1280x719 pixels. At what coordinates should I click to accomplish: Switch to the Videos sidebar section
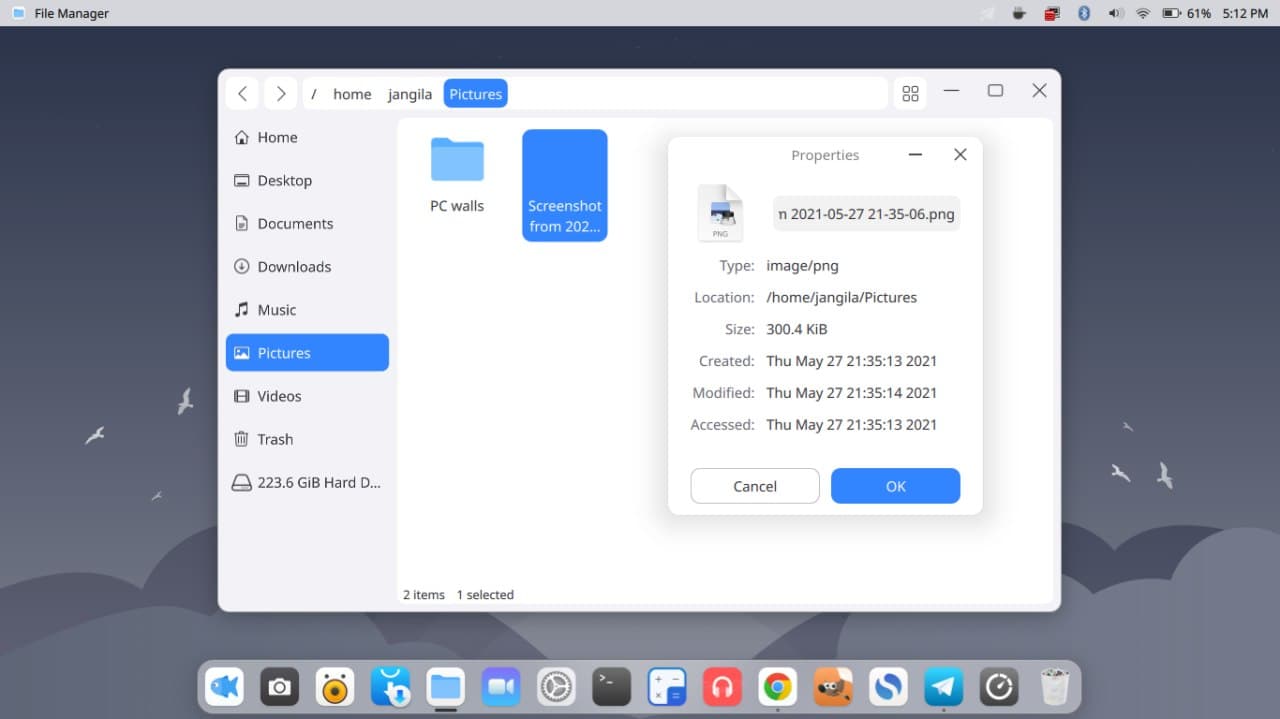(x=280, y=396)
